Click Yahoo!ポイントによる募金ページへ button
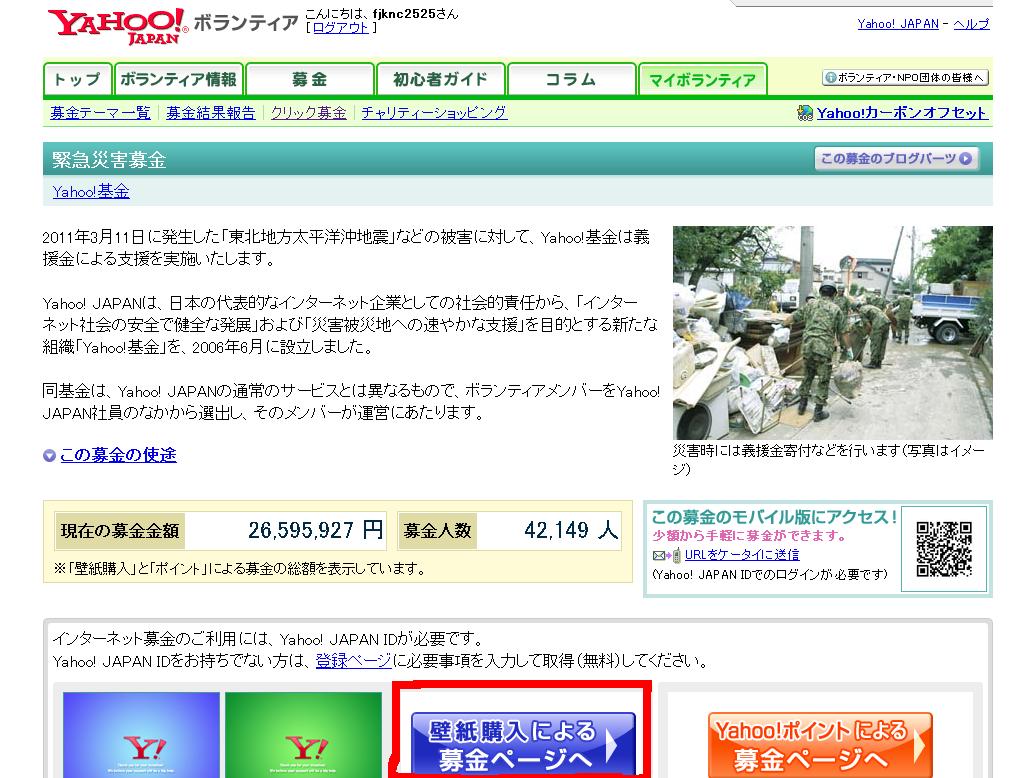 click(x=820, y=745)
